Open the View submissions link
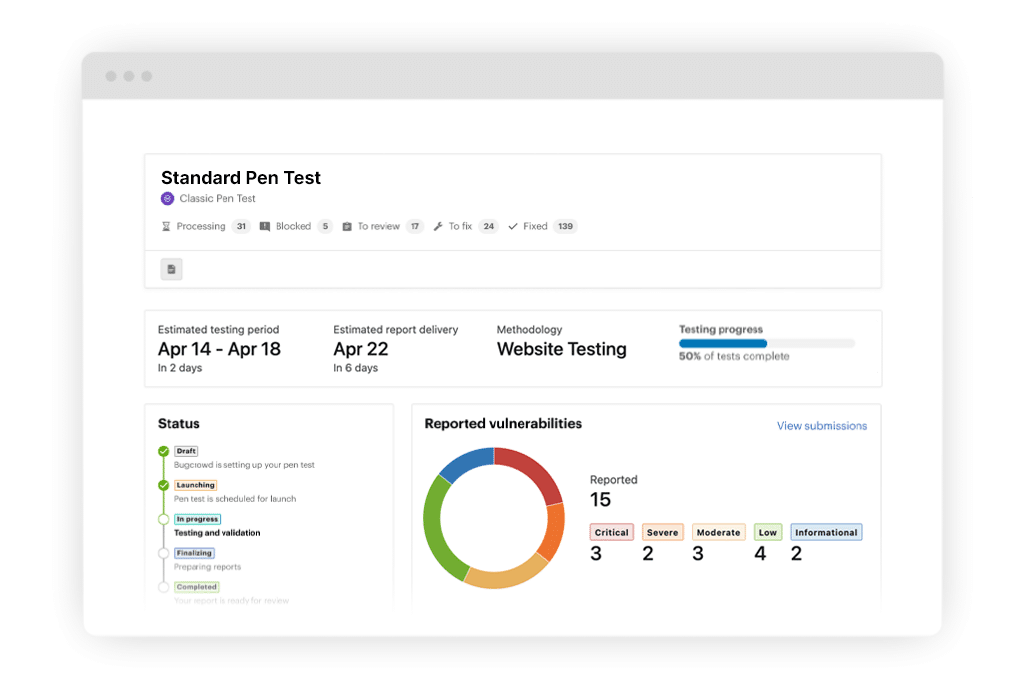 [x=821, y=426]
